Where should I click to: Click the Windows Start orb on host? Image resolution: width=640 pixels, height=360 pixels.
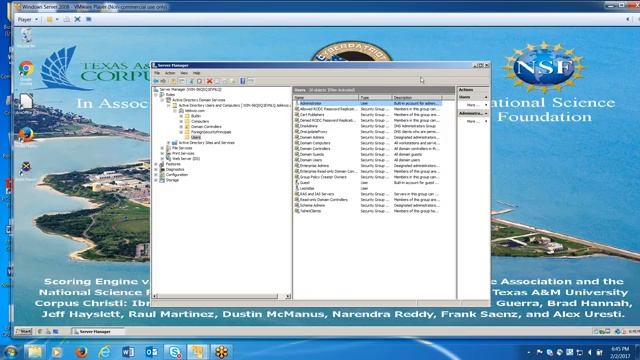(10, 352)
